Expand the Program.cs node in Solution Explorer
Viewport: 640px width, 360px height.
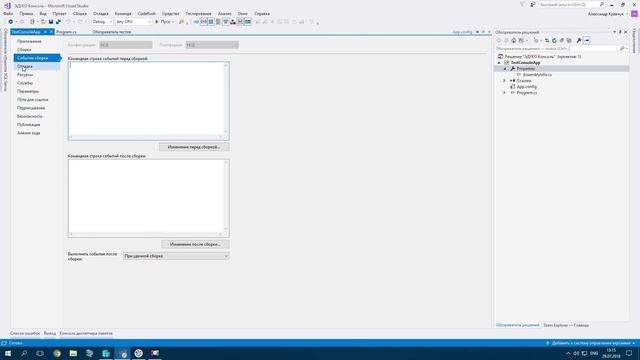[504, 93]
